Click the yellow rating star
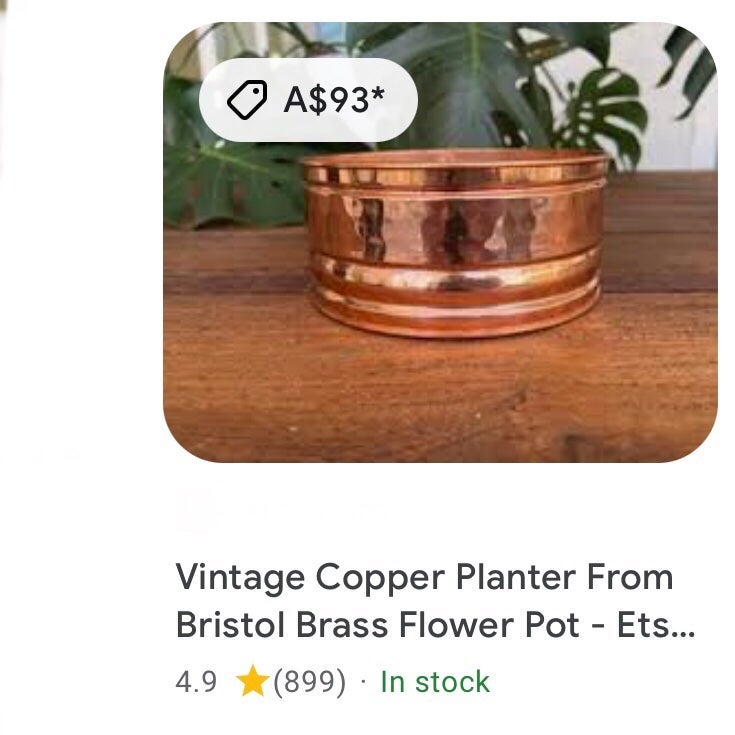The image size is (735, 735). 253,681
